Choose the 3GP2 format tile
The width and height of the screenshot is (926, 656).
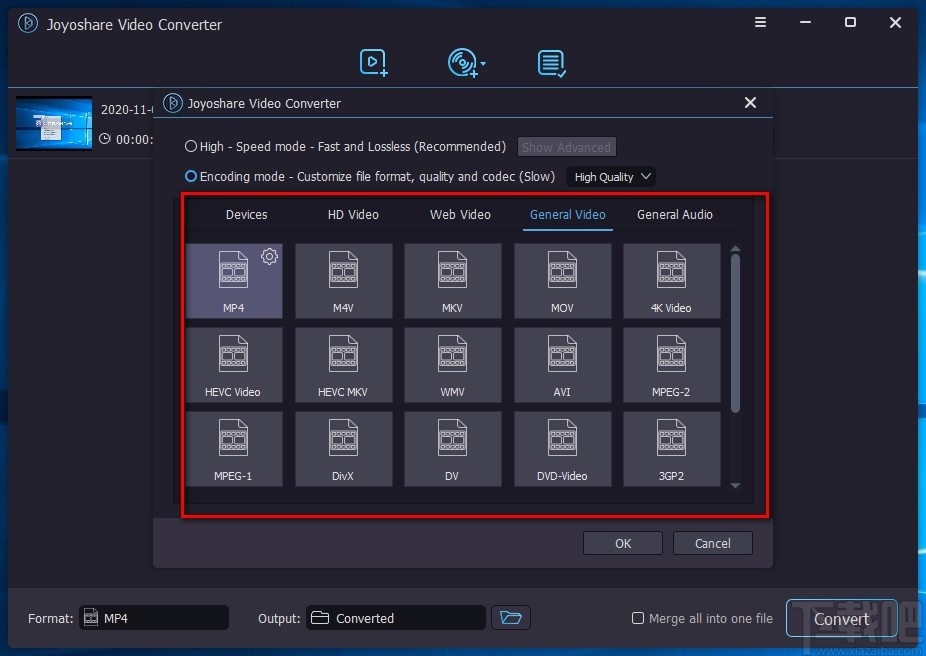click(x=671, y=449)
